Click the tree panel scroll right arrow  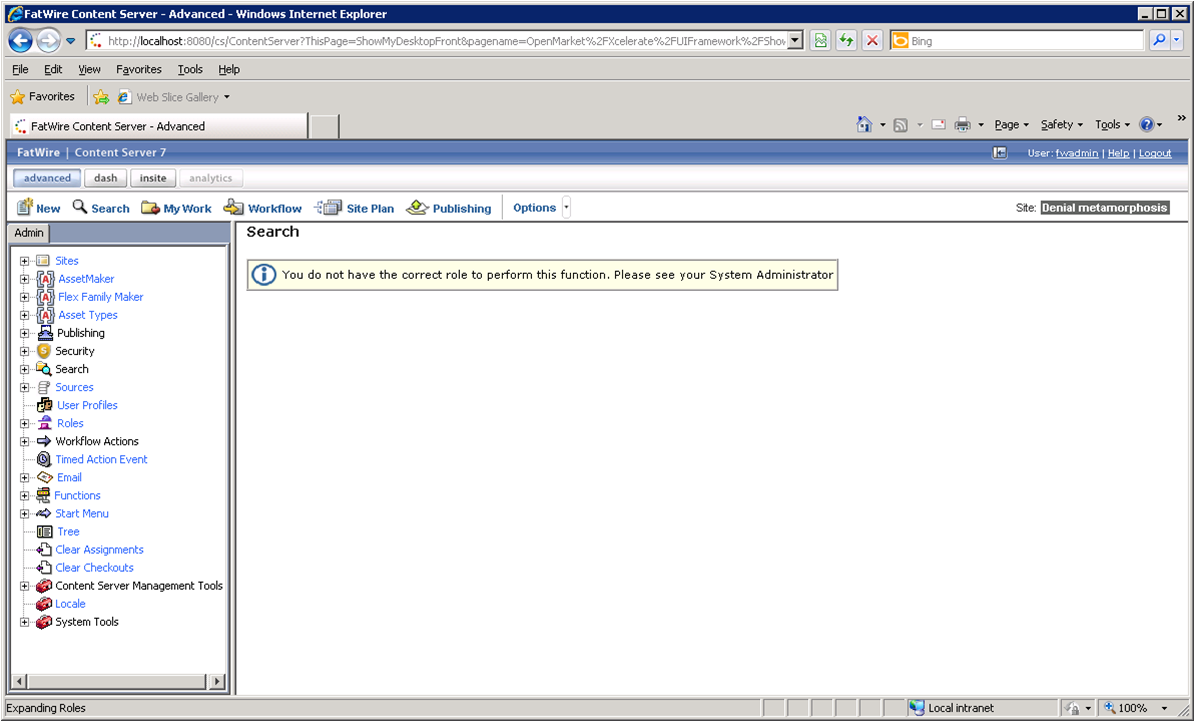point(217,681)
